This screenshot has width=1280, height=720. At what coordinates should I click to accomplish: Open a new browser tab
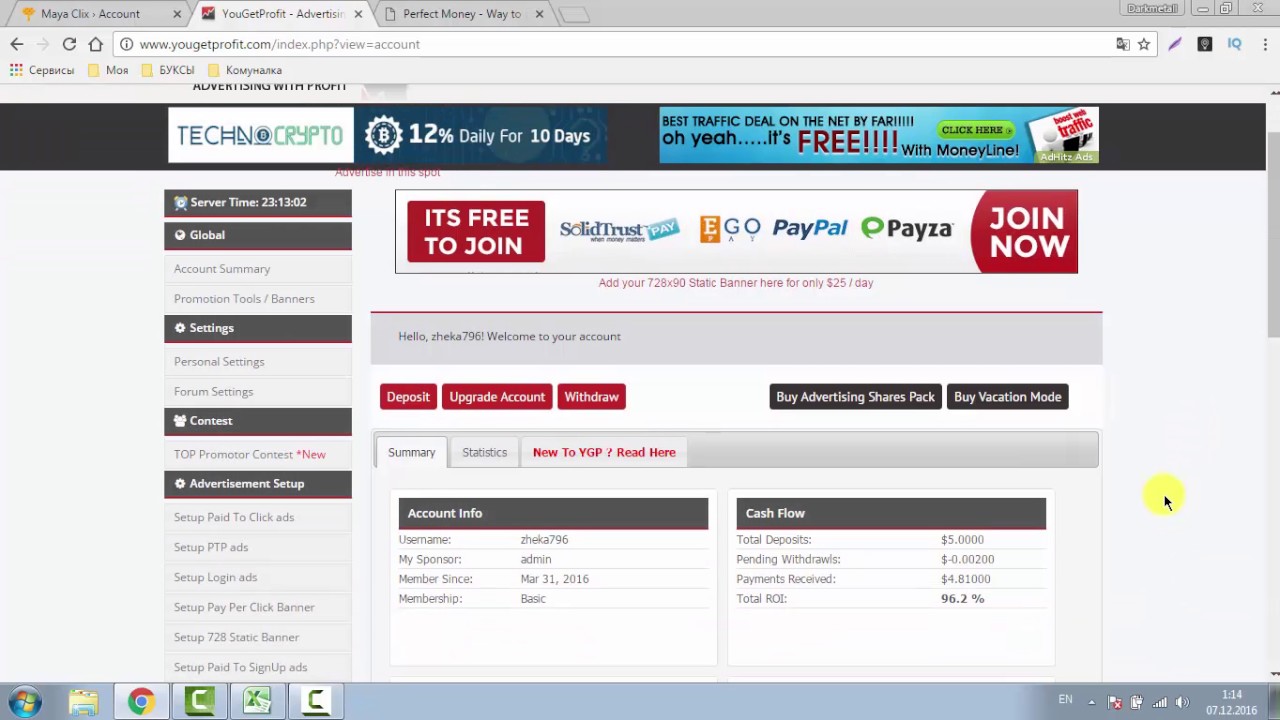tap(574, 14)
